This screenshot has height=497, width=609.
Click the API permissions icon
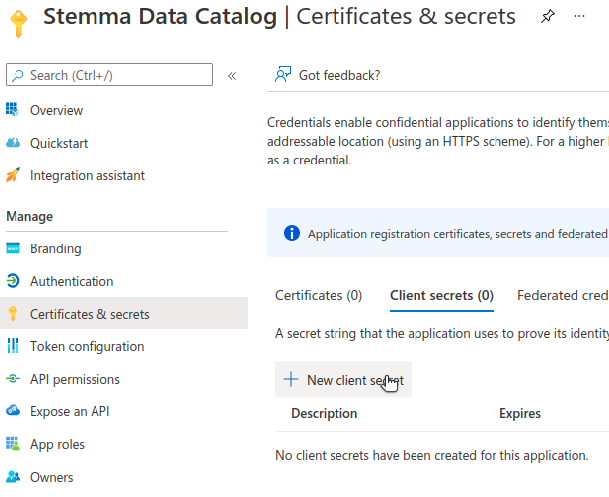click(13, 379)
